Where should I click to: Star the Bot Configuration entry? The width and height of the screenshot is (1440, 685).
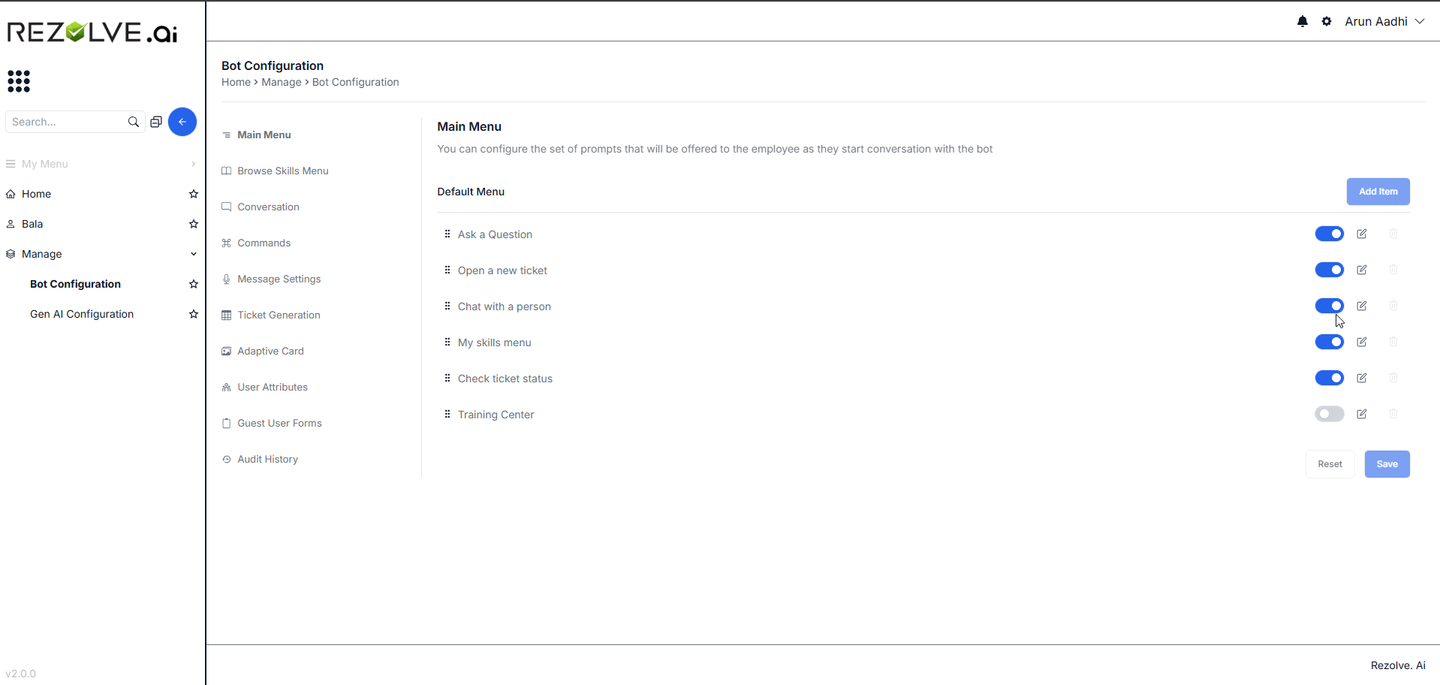194,284
